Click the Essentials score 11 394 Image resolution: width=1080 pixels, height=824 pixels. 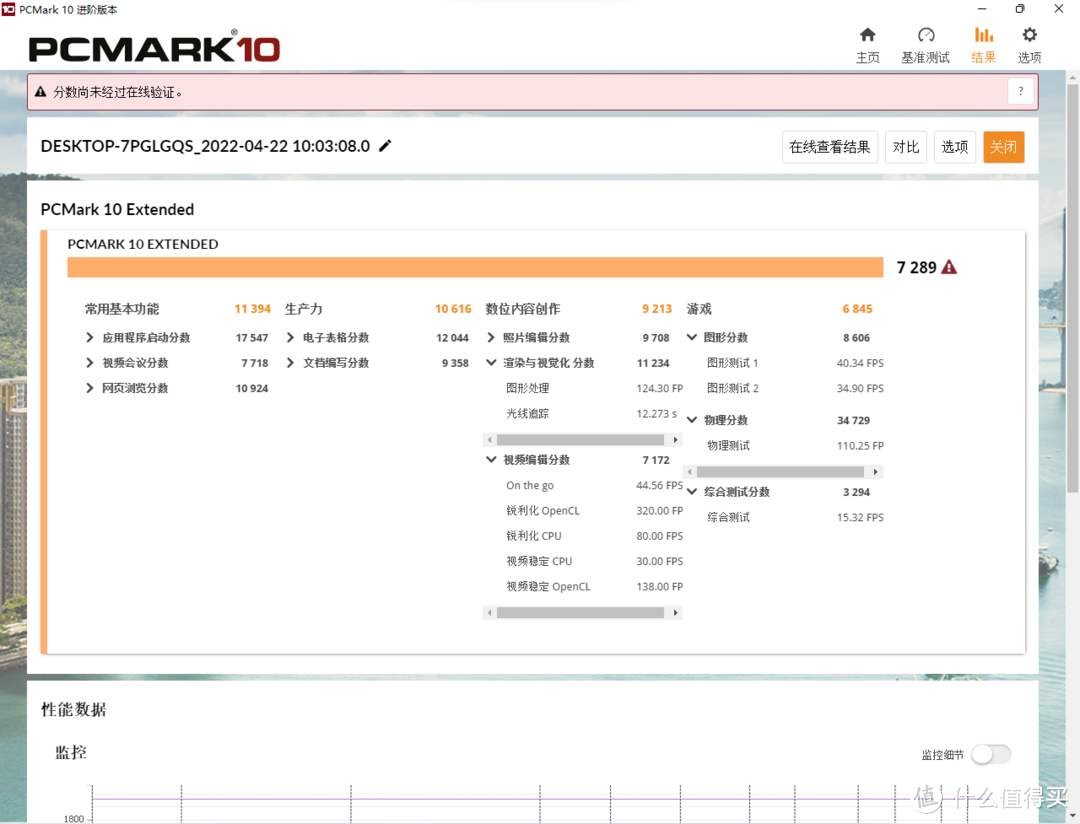tap(252, 309)
